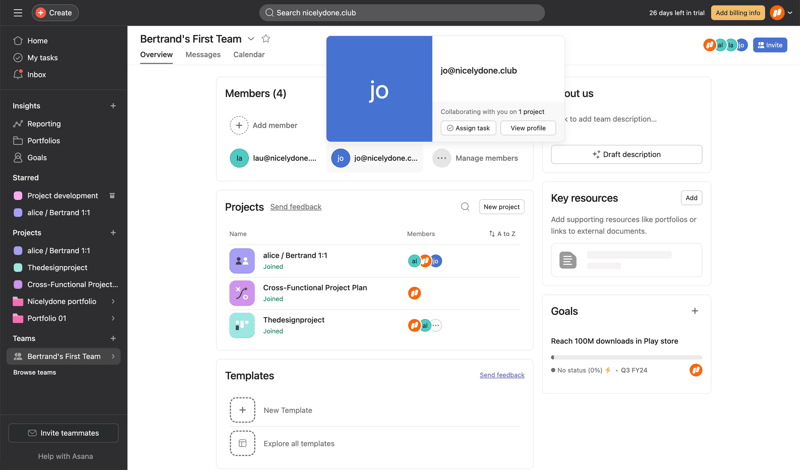This screenshot has width=800, height=470.
Task: Click team description placeholder text
Action: (x=611, y=119)
